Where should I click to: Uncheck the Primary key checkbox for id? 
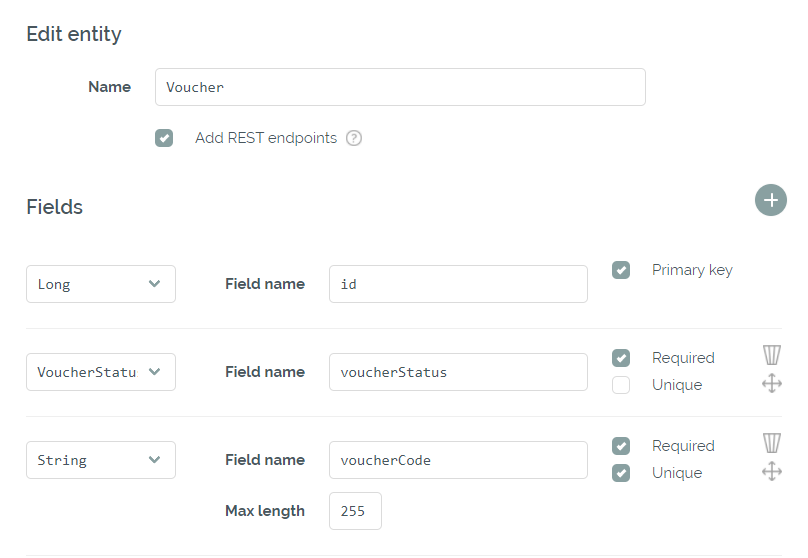[621, 270]
